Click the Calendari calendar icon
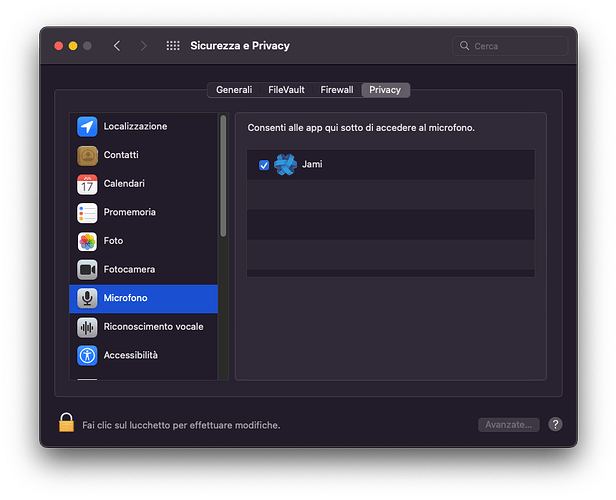This screenshot has width=616, height=500. click(87, 184)
